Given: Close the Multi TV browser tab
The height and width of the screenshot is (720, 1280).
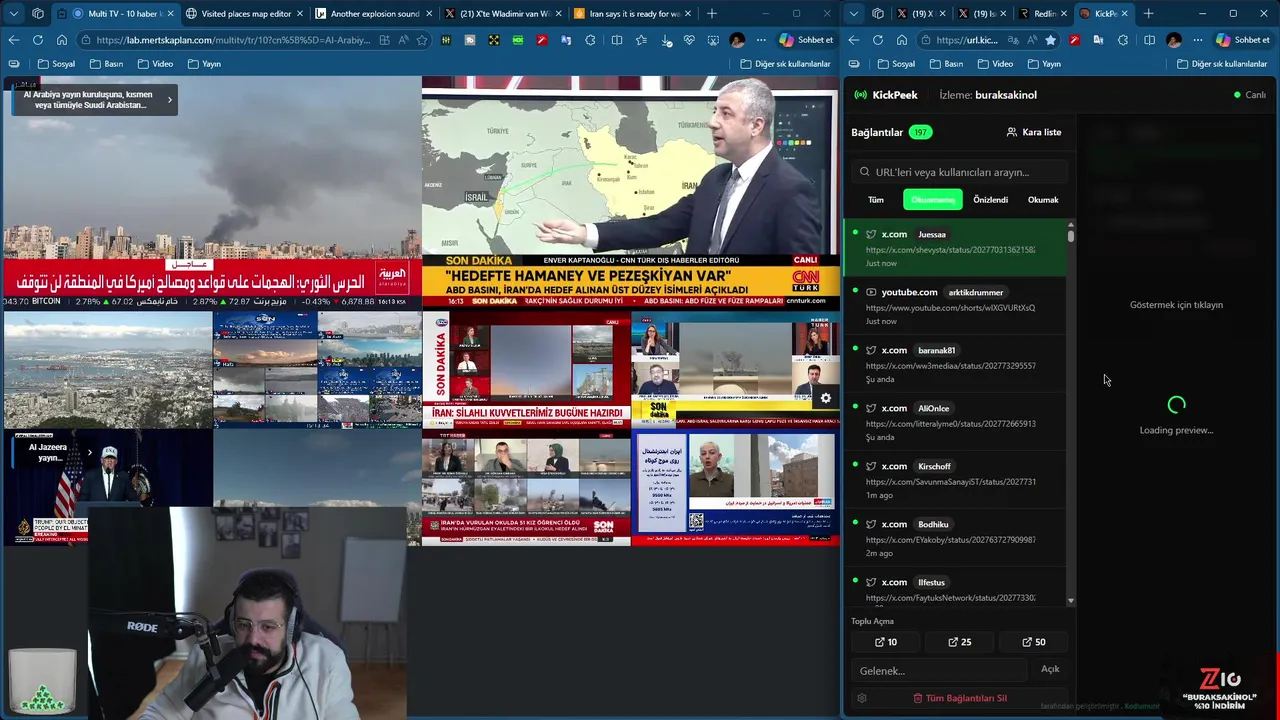Looking at the screenshot, I should coord(169,14).
